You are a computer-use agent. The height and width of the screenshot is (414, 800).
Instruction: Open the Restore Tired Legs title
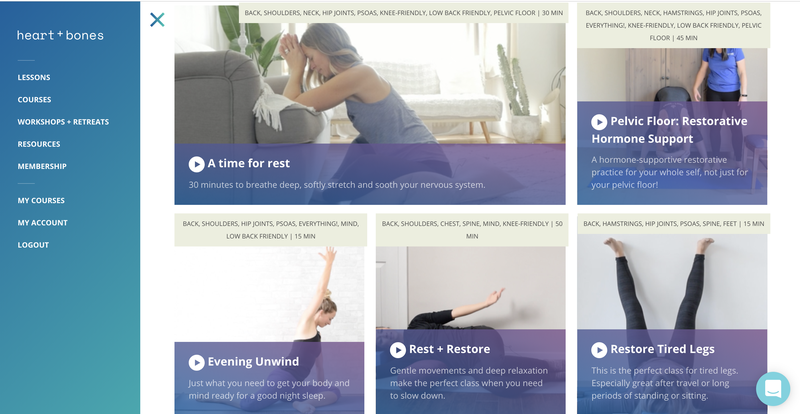coord(662,349)
